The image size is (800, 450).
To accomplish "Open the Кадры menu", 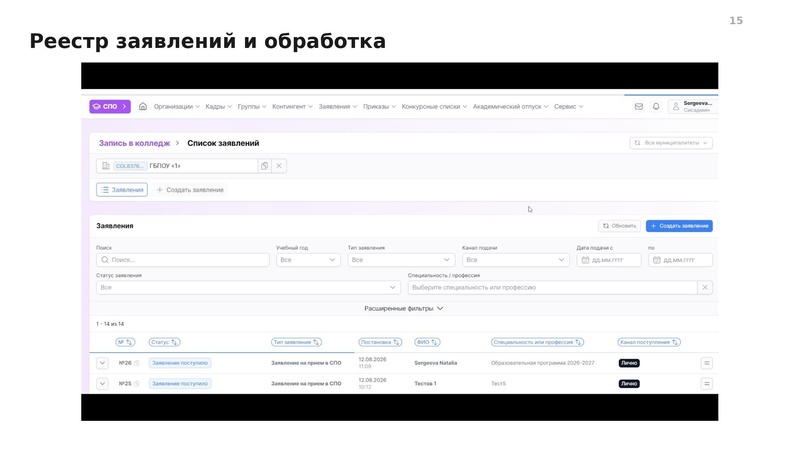I will (218, 107).
